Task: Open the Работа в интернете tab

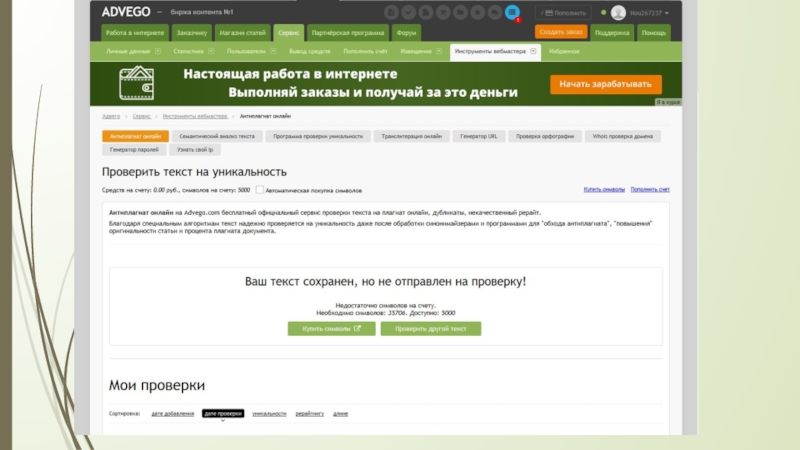Action: [135, 33]
